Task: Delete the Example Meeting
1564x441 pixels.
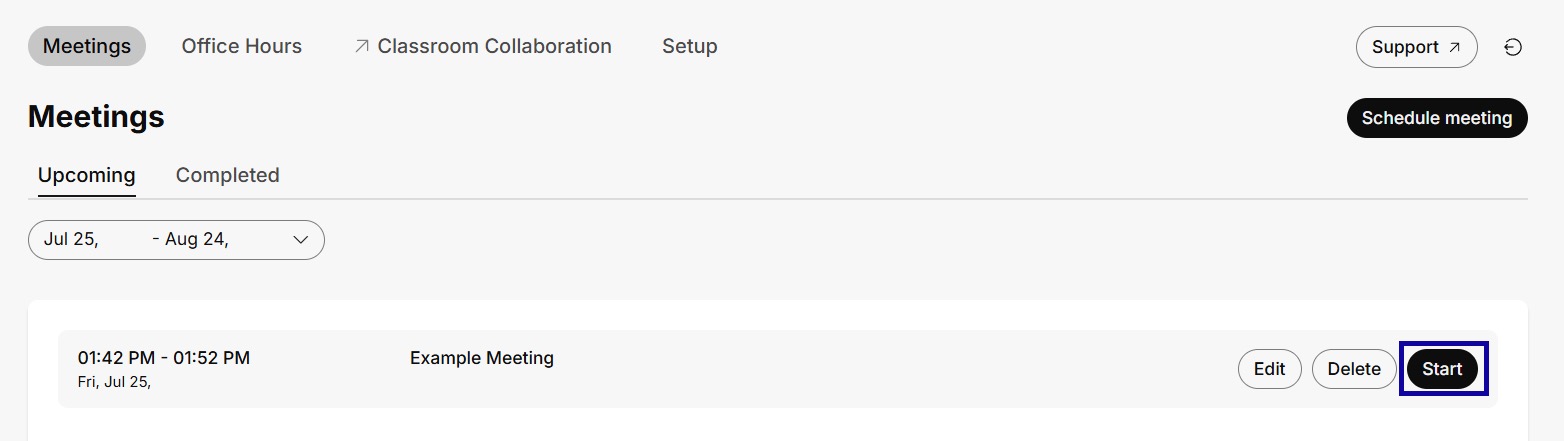Action: click(1353, 369)
